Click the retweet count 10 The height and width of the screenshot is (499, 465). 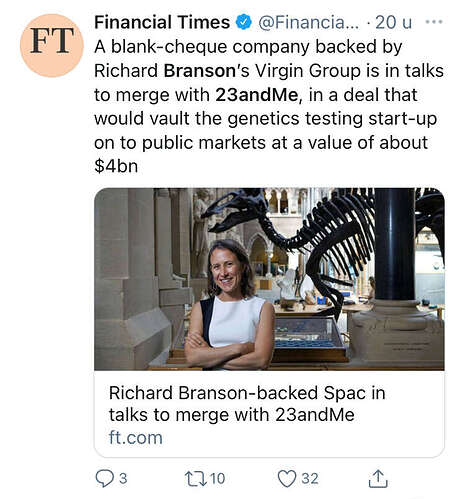(x=217, y=479)
